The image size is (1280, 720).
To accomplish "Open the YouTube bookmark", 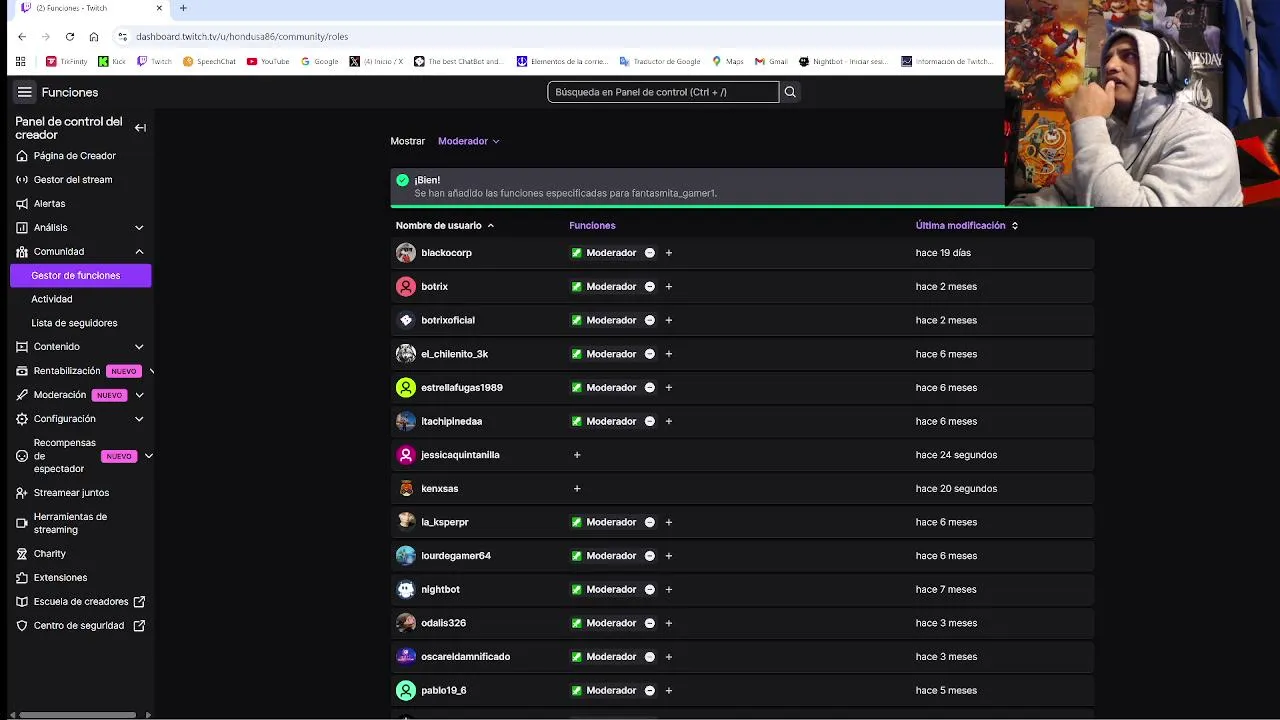I will (268, 61).
